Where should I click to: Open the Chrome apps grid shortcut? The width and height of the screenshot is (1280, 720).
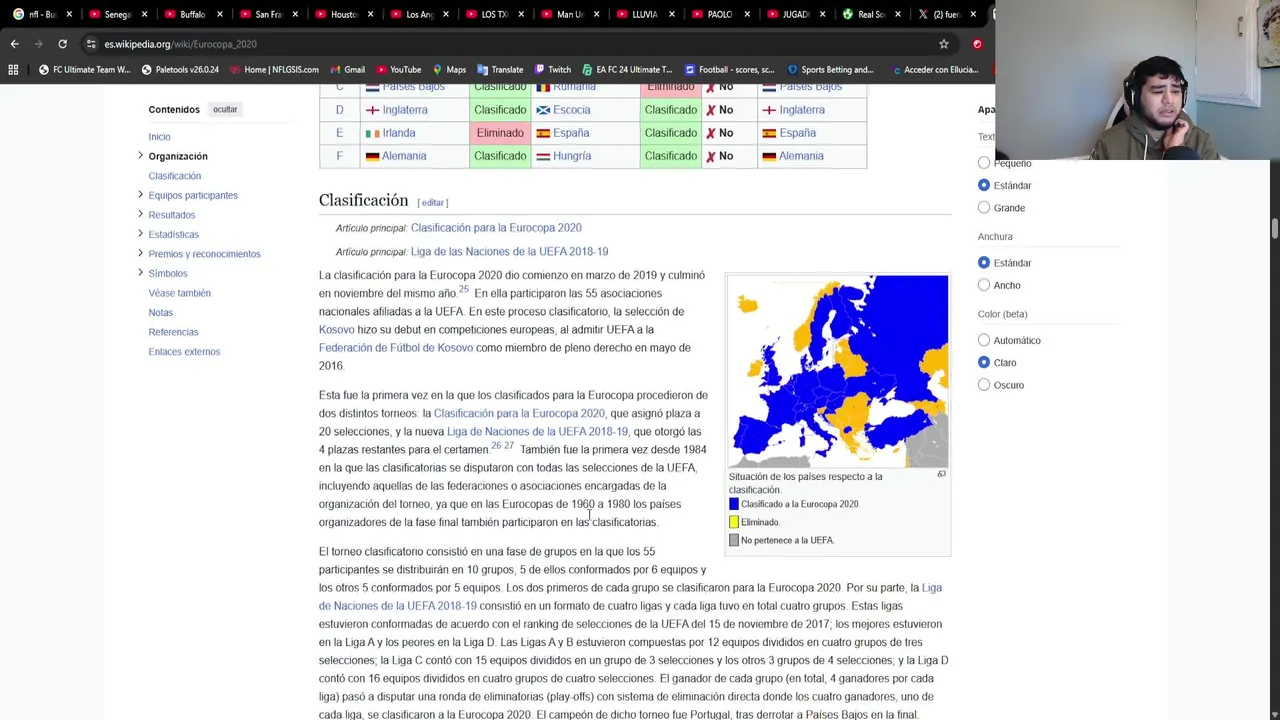tap(13, 70)
